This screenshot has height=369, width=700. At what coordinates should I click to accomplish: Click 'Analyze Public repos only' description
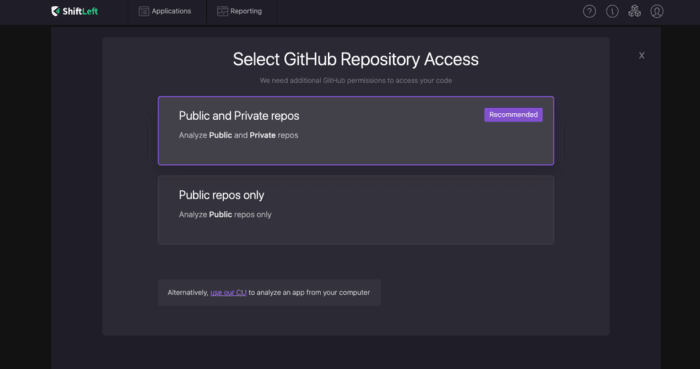(x=225, y=215)
